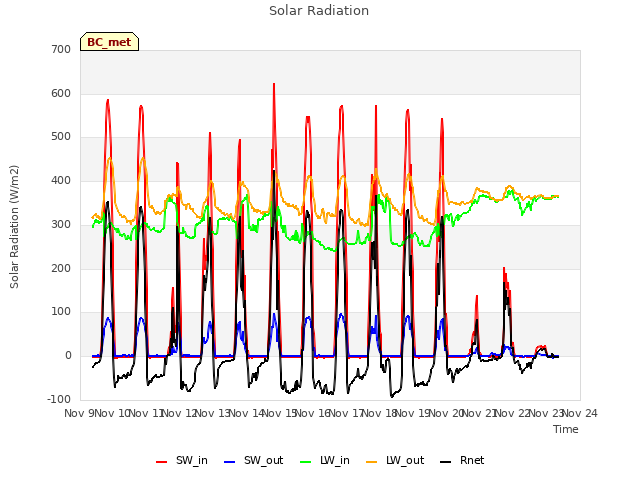Click the SW_in legend entry
The width and height of the screenshot is (640, 480).
coord(182,460)
